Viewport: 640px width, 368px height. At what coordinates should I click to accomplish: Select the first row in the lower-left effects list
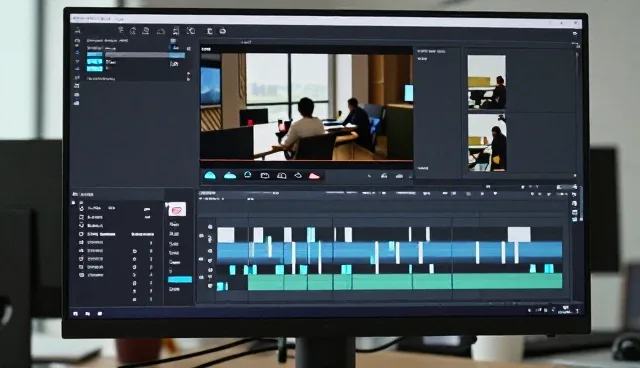pyautogui.click(x=116, y=208)
